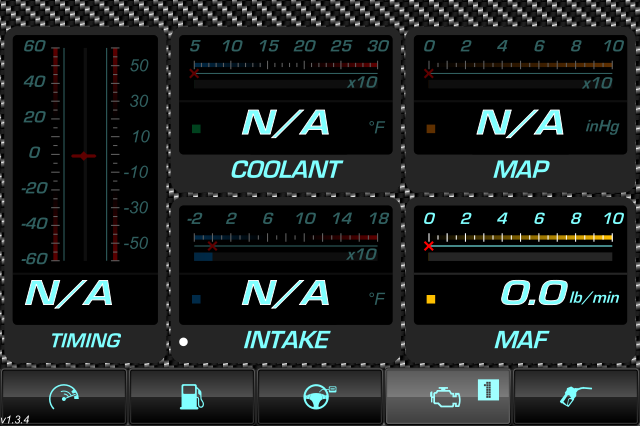Click the yellow MAF scale bar
The width and height of the screenshot is (640, 426).
point(520,237)
